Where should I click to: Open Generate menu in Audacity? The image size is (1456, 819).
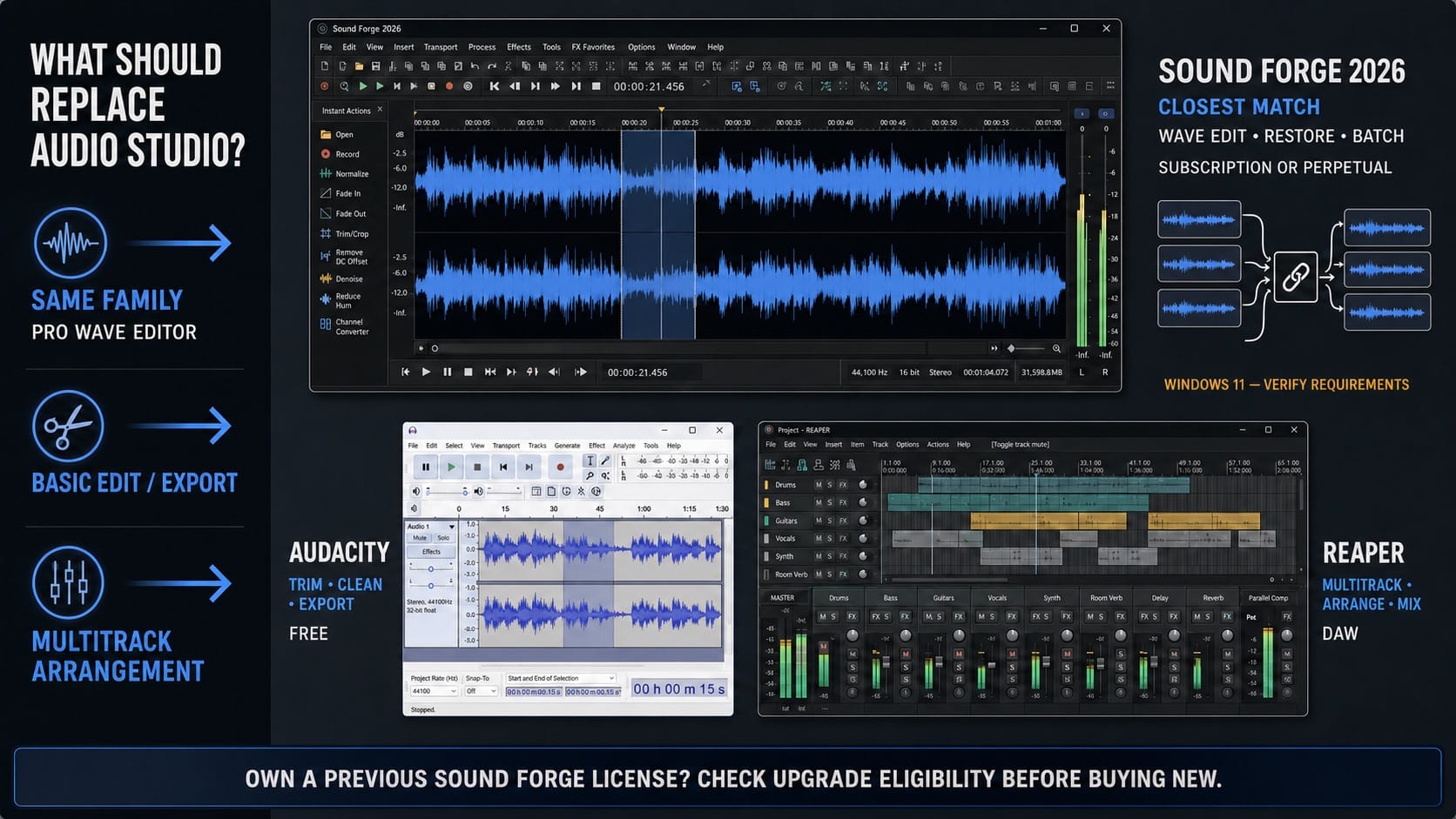(567, 446)
